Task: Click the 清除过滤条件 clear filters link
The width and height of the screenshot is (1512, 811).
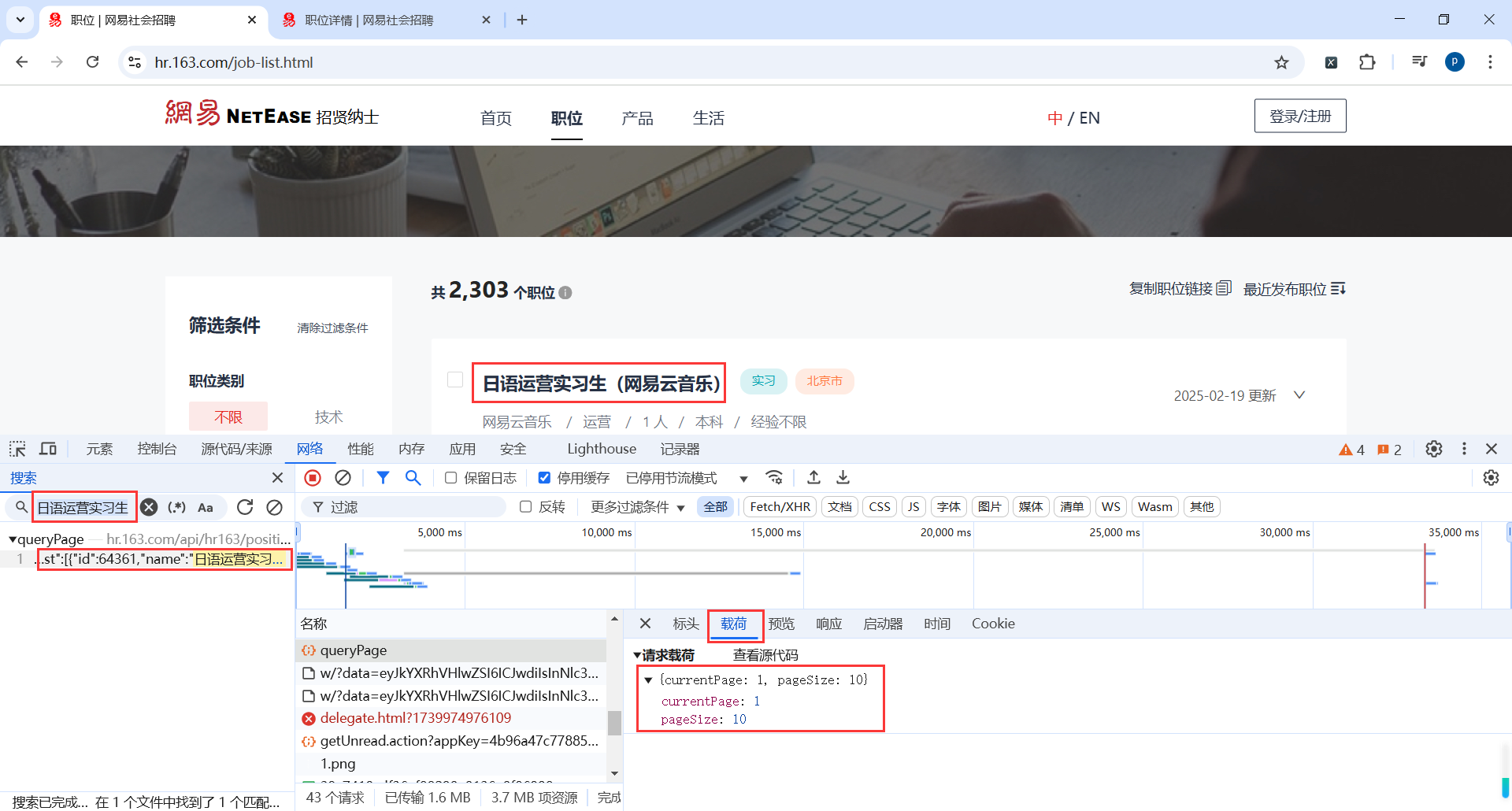Action: (x=332, y=328)
